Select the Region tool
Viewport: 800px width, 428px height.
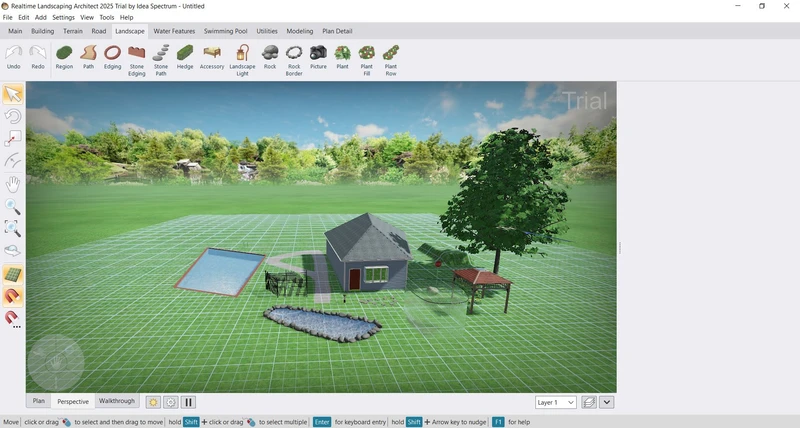[x=64, y=57]
